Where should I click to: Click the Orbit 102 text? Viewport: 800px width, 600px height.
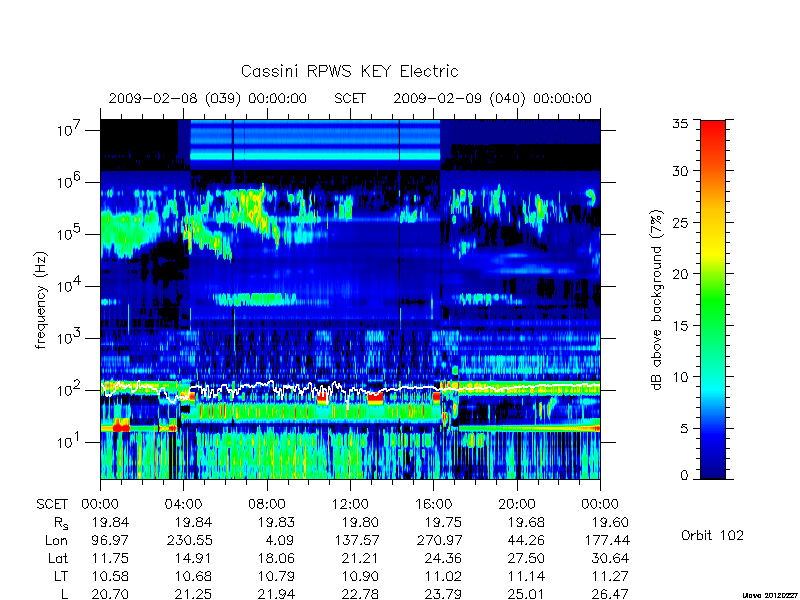pyautogui.click(x=712, y=536)
